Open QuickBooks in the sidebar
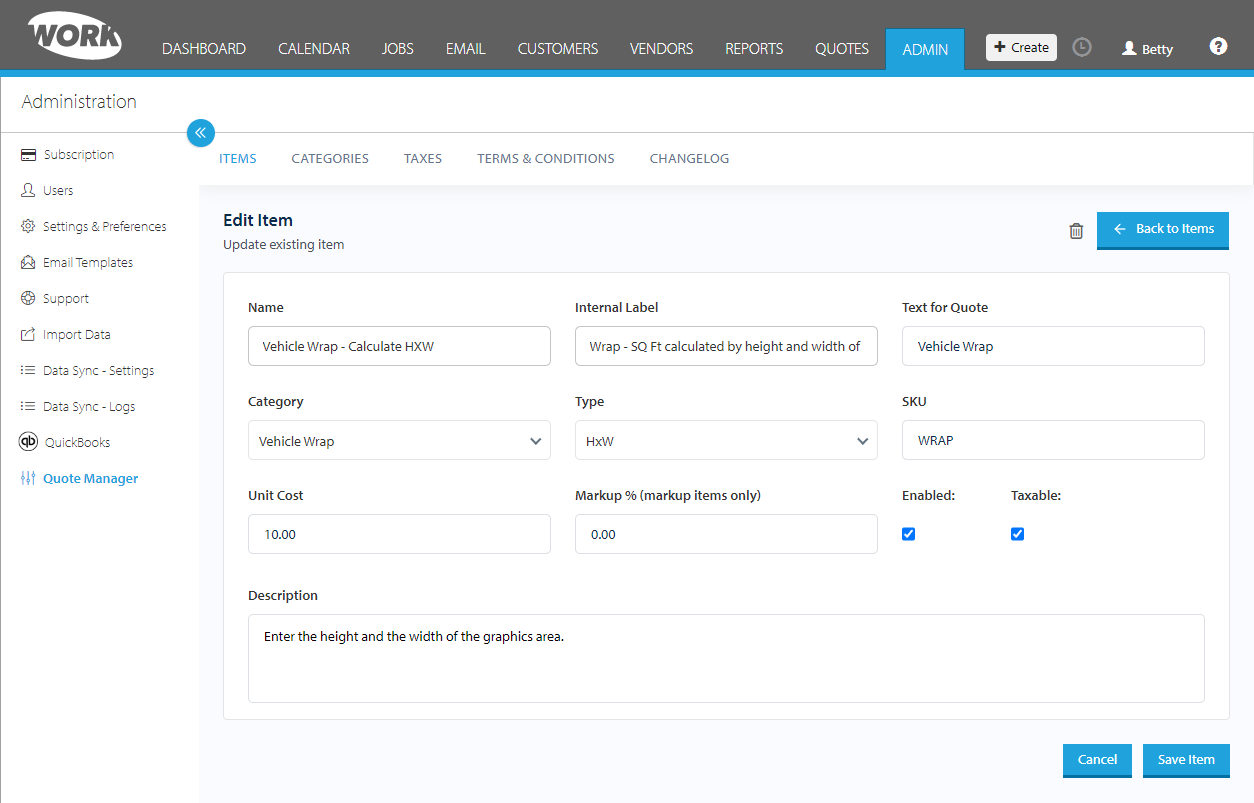The image size is (1254, 803). click(77, 442)
